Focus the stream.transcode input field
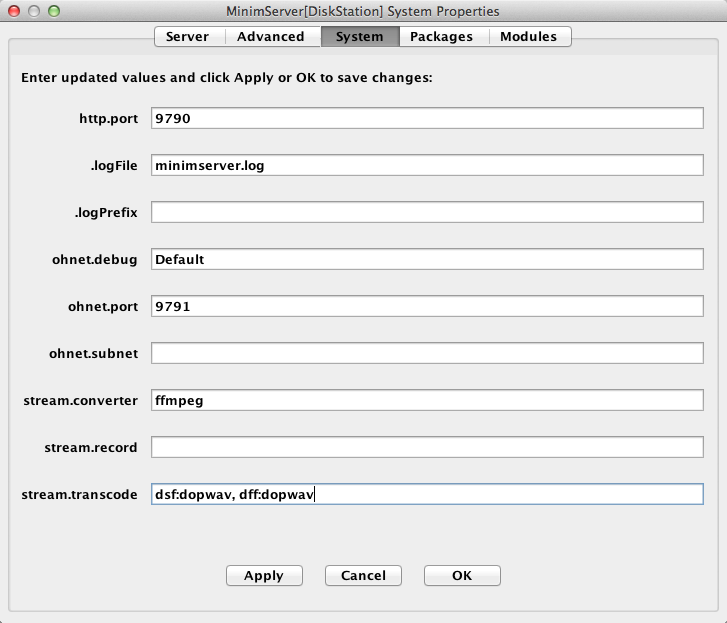 [427, 494]
